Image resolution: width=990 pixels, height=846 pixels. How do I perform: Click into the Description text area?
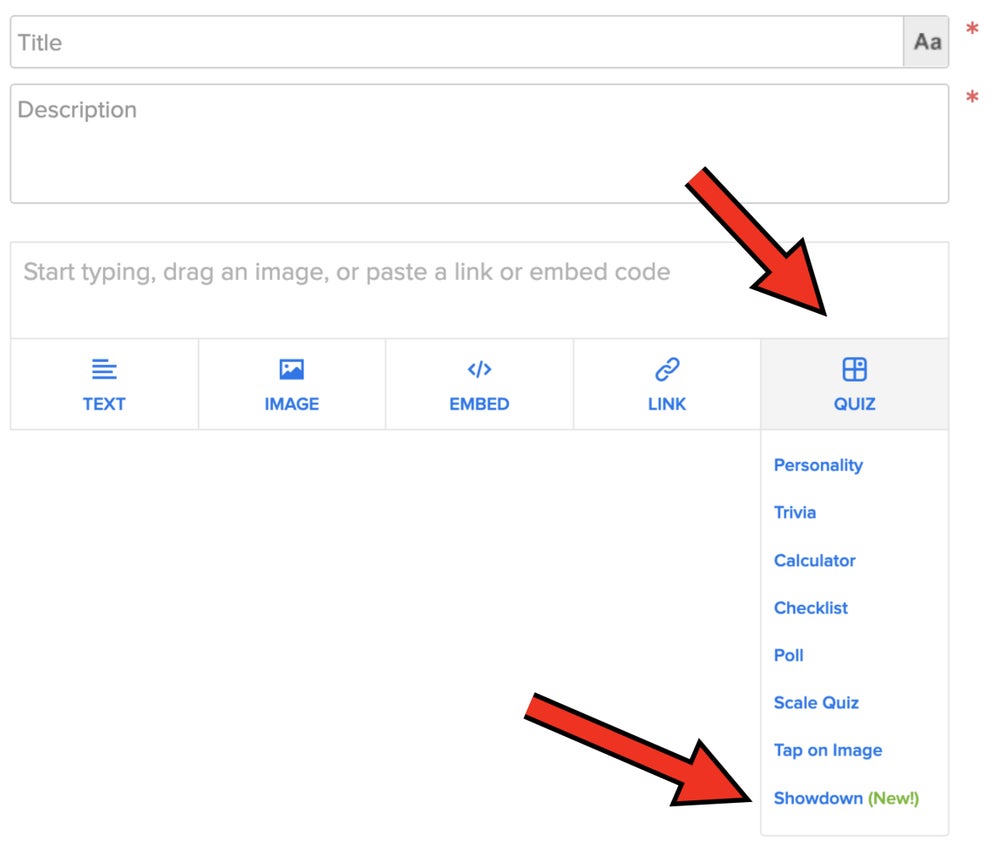pos(478,143)
